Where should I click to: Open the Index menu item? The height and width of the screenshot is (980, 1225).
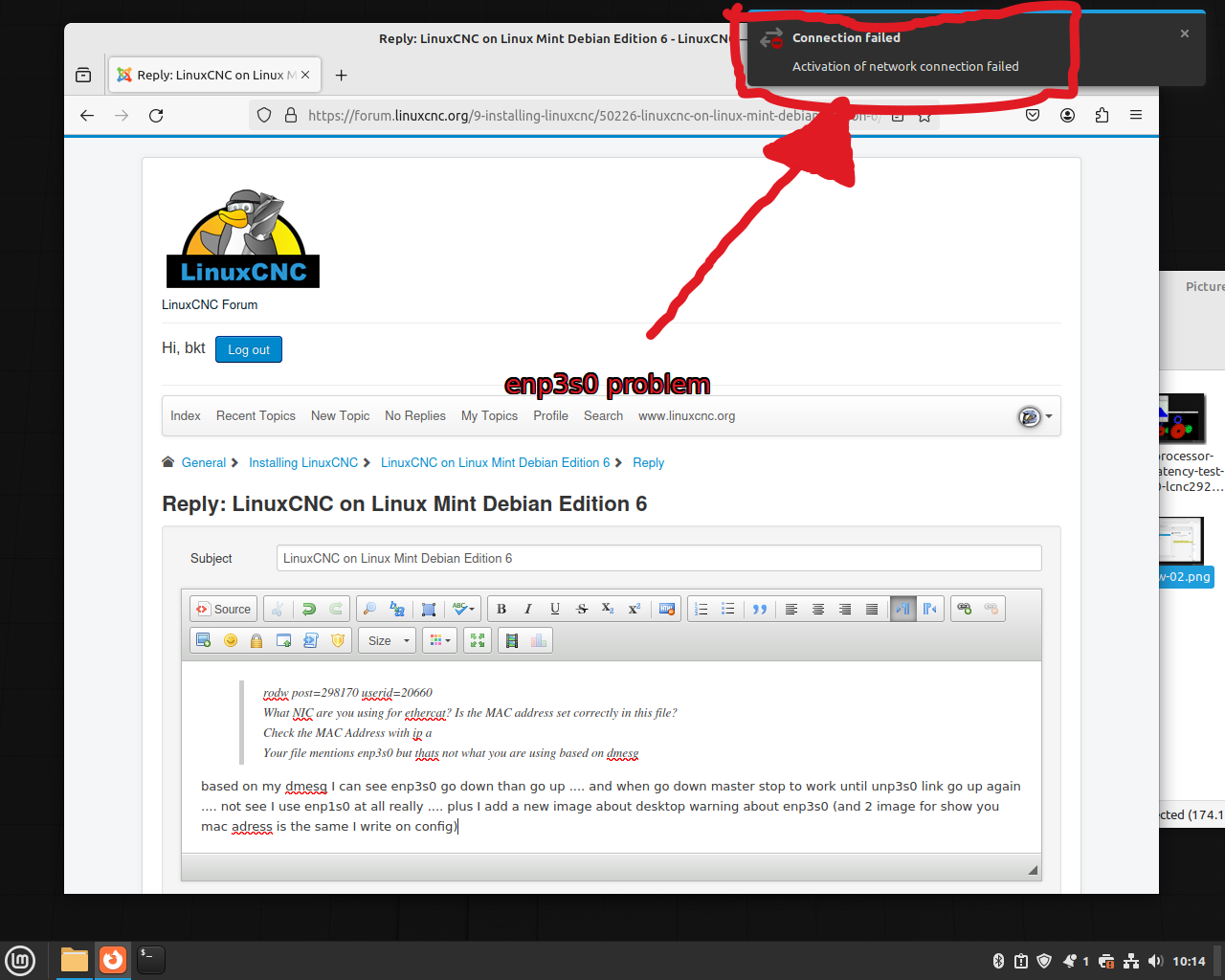pyautogui.click(x=186, y=415)
